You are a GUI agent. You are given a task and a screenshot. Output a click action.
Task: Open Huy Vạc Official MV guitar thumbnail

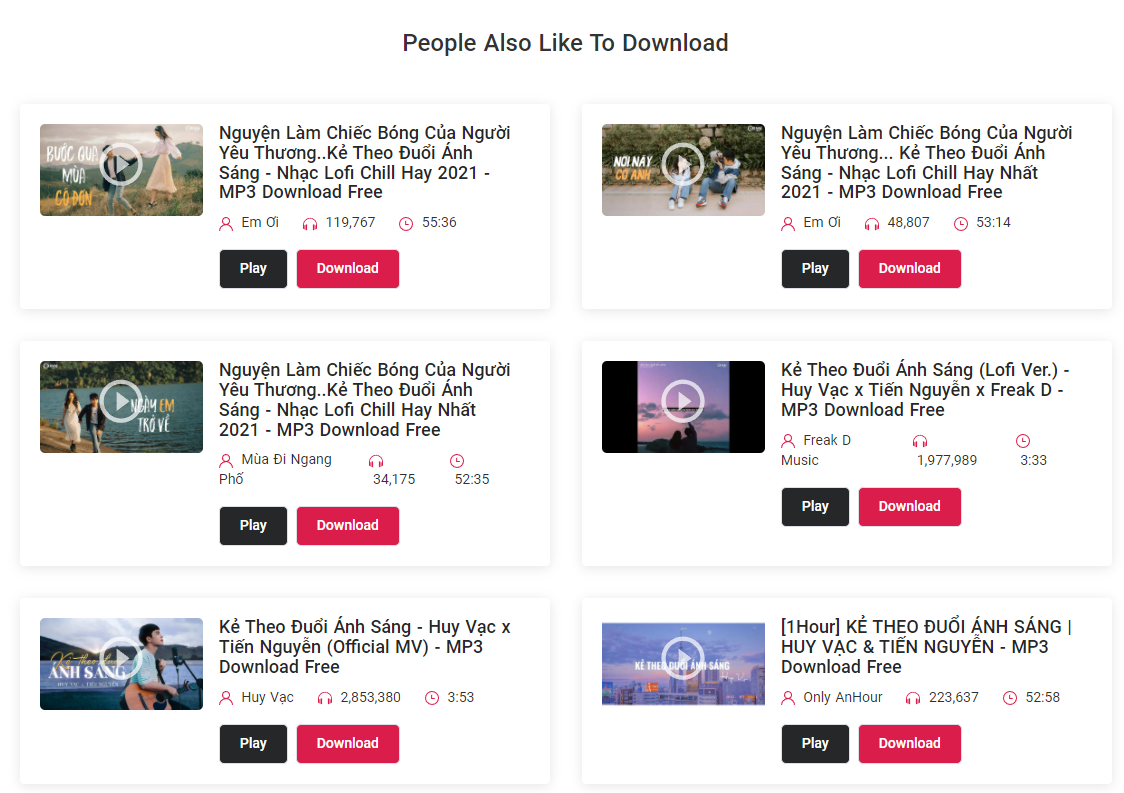tap(121, 664)
